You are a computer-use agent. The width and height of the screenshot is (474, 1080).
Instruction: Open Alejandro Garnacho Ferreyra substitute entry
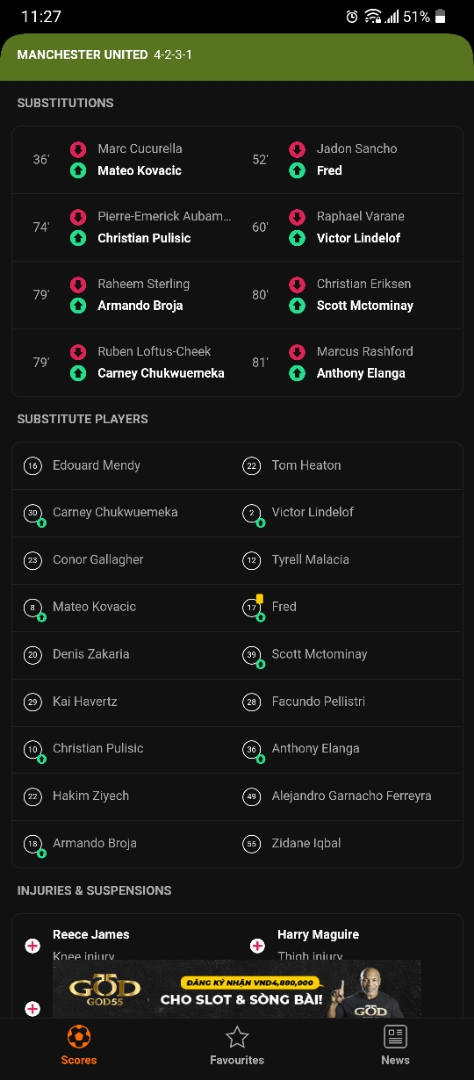(351, 796)
